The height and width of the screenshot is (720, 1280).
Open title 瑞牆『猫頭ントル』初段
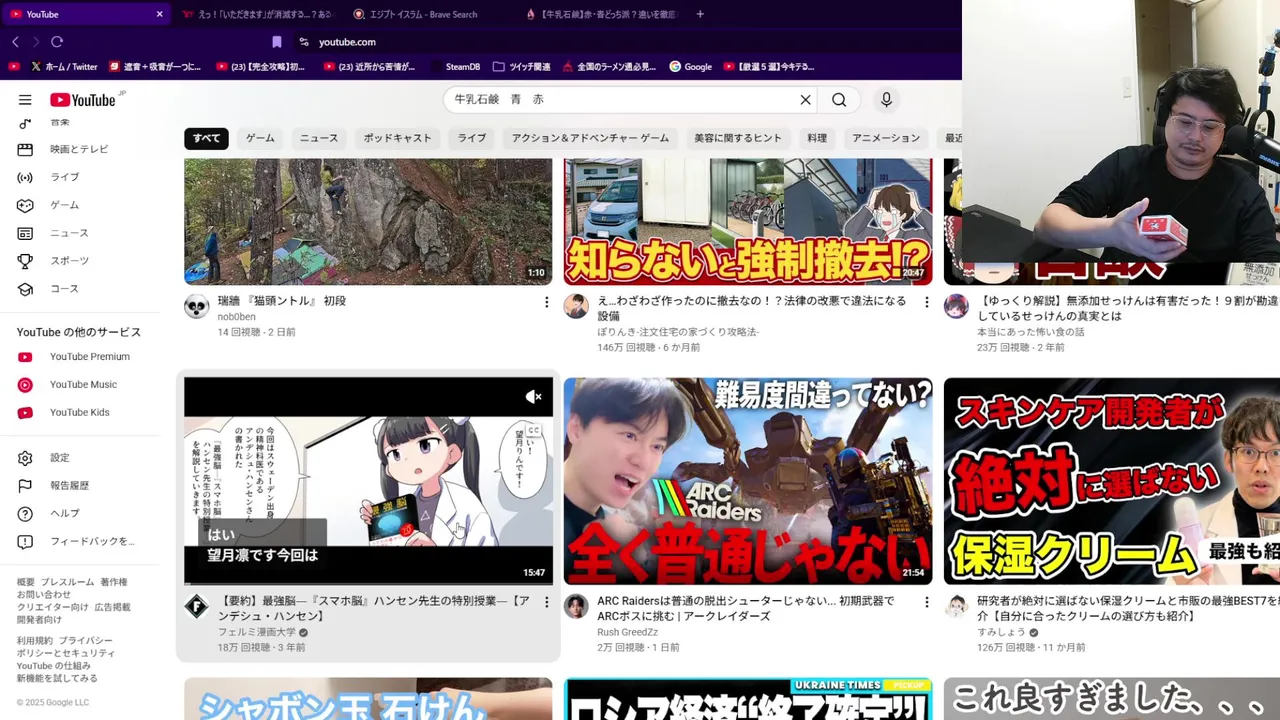point(282,301)
